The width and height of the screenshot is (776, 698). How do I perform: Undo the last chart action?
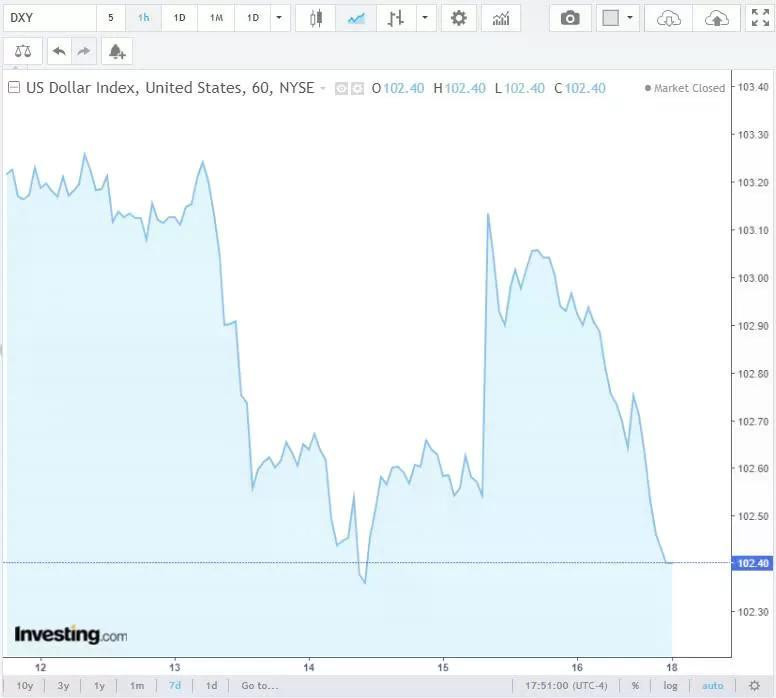tap(59, 51)
